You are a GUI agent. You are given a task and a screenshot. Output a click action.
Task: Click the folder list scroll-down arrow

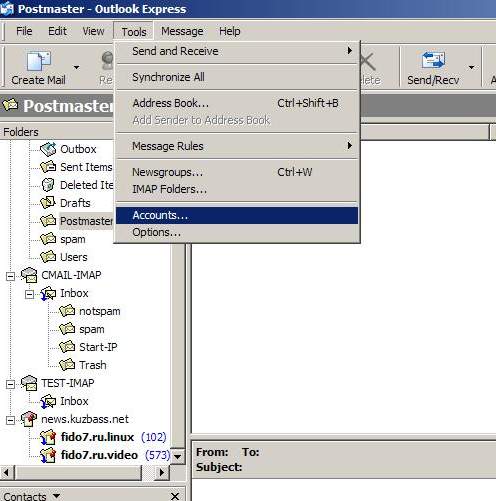(178, 456)
